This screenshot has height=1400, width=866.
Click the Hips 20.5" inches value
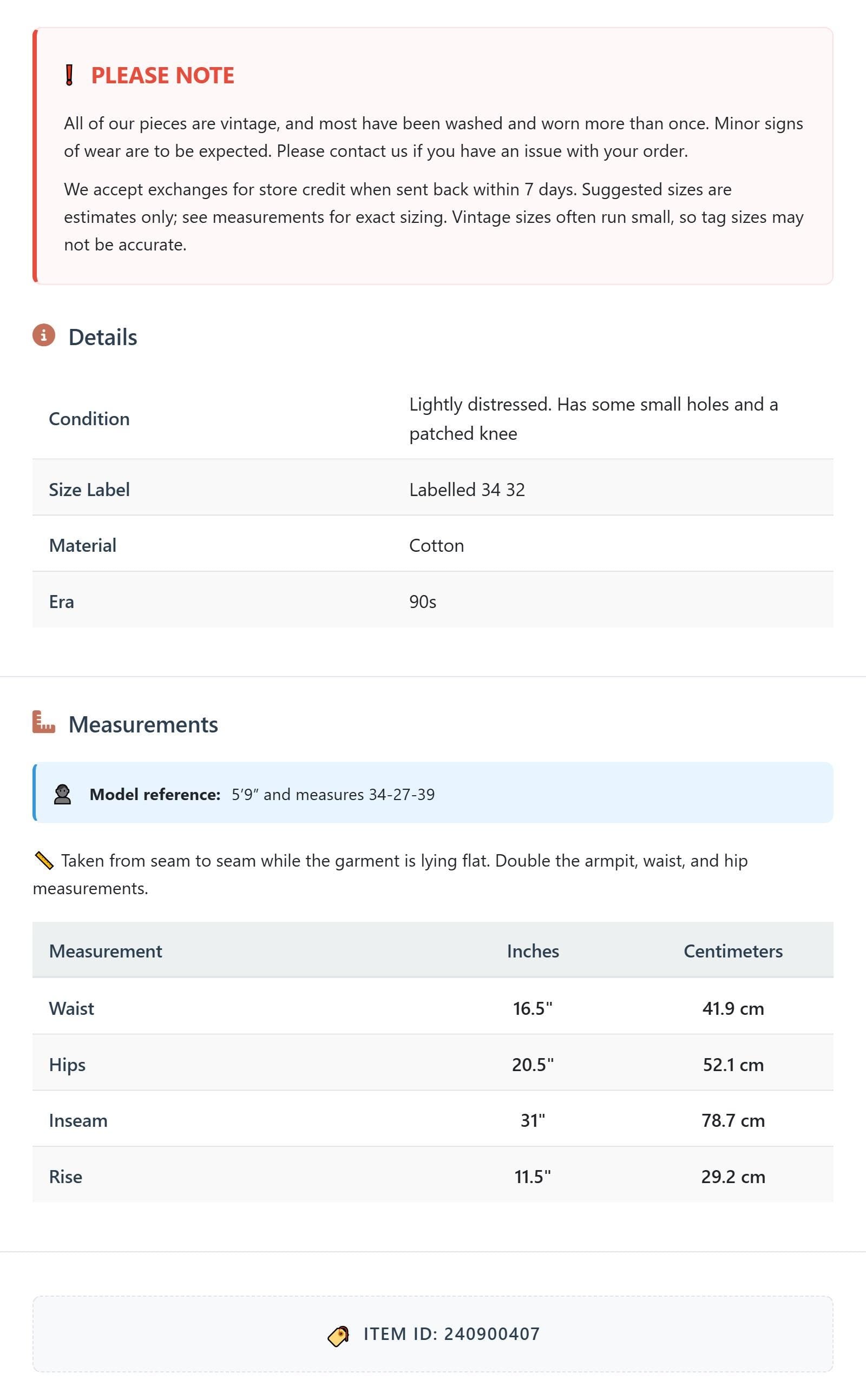533,1064
